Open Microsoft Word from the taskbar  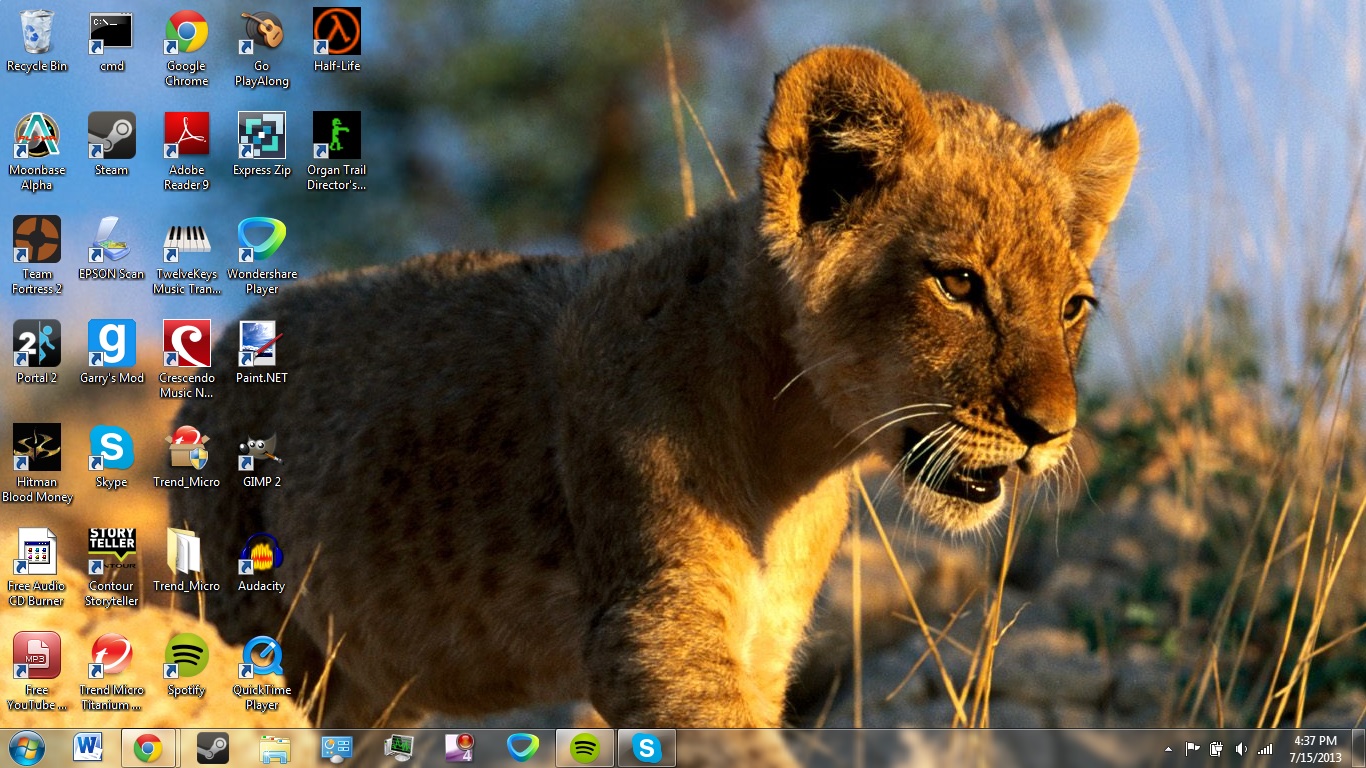[x=88, y=748]
